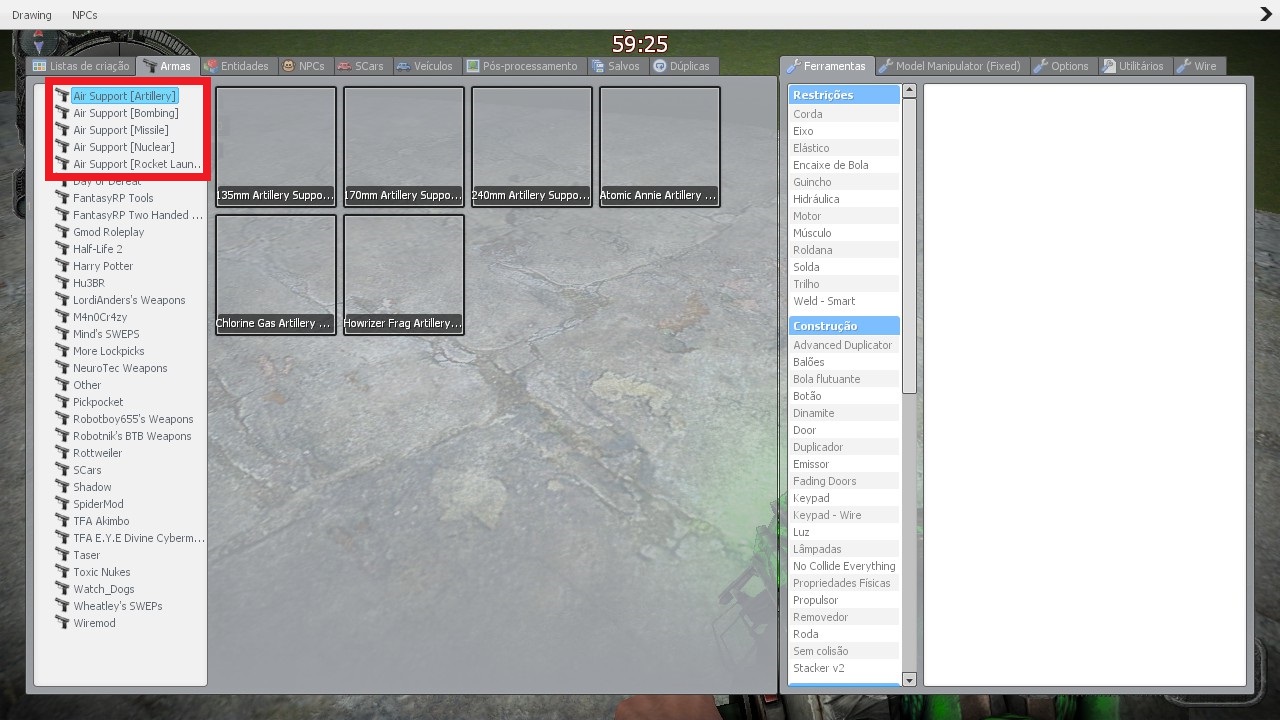The image size is (1280, 720).
Task: Choose the Howitzer Frag Artillery weapon
Action: tap(404, 275)
